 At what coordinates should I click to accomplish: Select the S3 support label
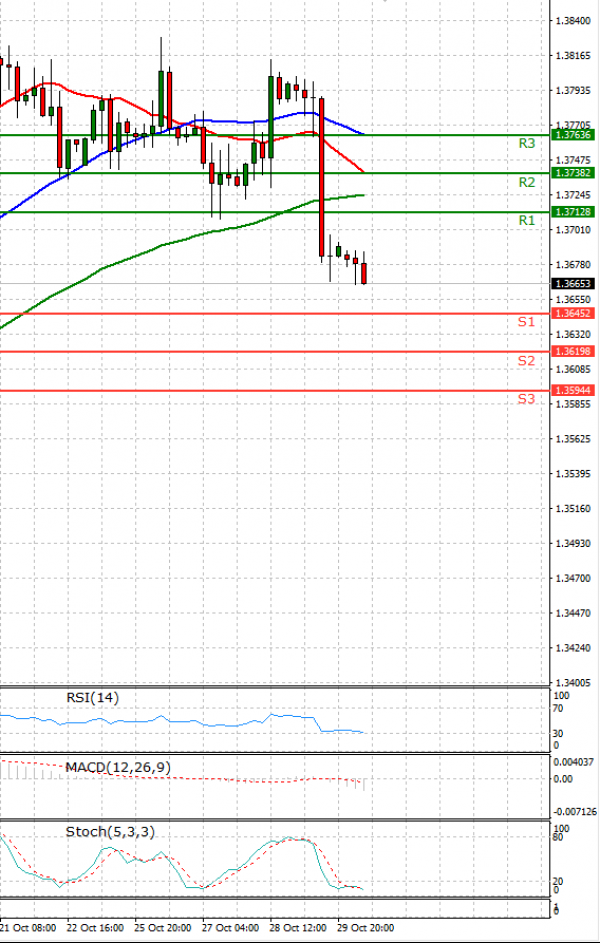(x=527, y=399)
